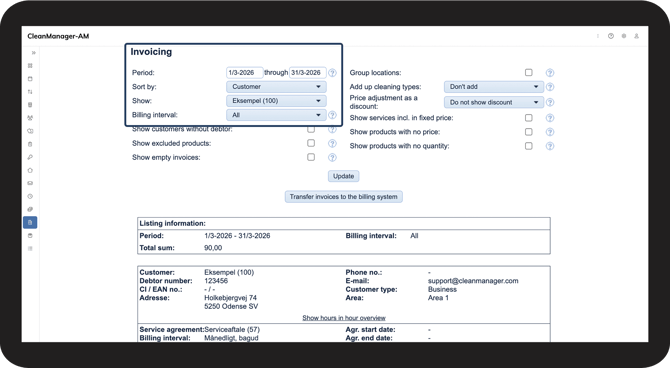Open the Billing interval All dropdown

tap(276, 115)
